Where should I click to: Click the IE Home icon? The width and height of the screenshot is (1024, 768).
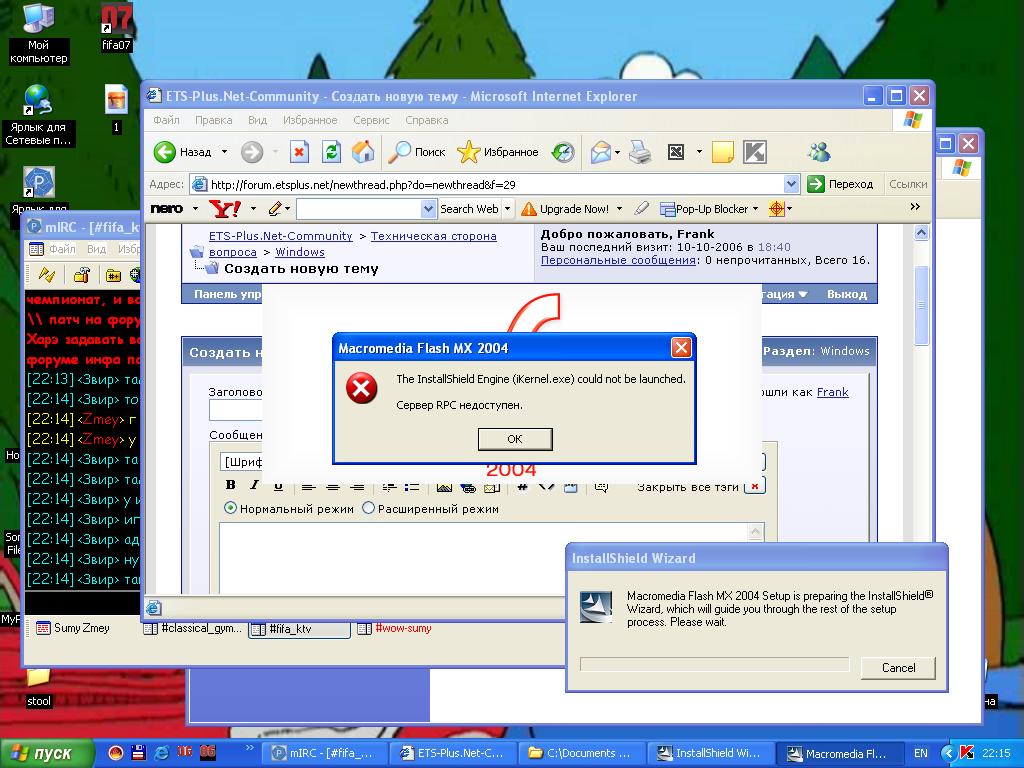(x=363, y=152)
